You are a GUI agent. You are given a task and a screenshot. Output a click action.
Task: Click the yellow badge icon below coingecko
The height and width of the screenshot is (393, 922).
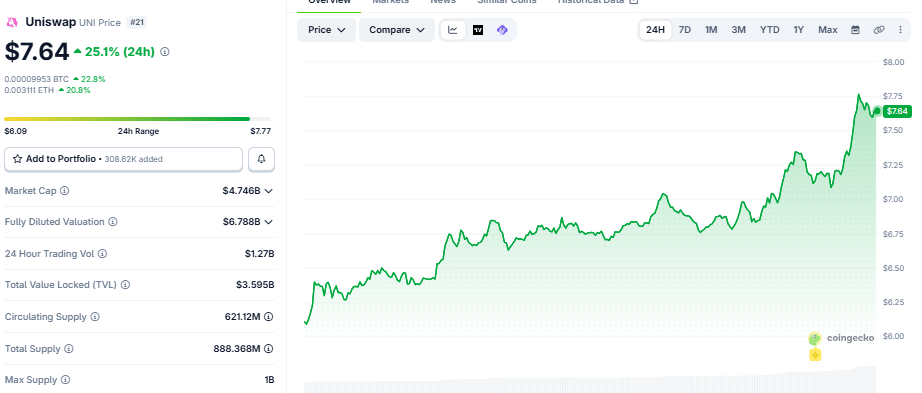pos(815,355)
